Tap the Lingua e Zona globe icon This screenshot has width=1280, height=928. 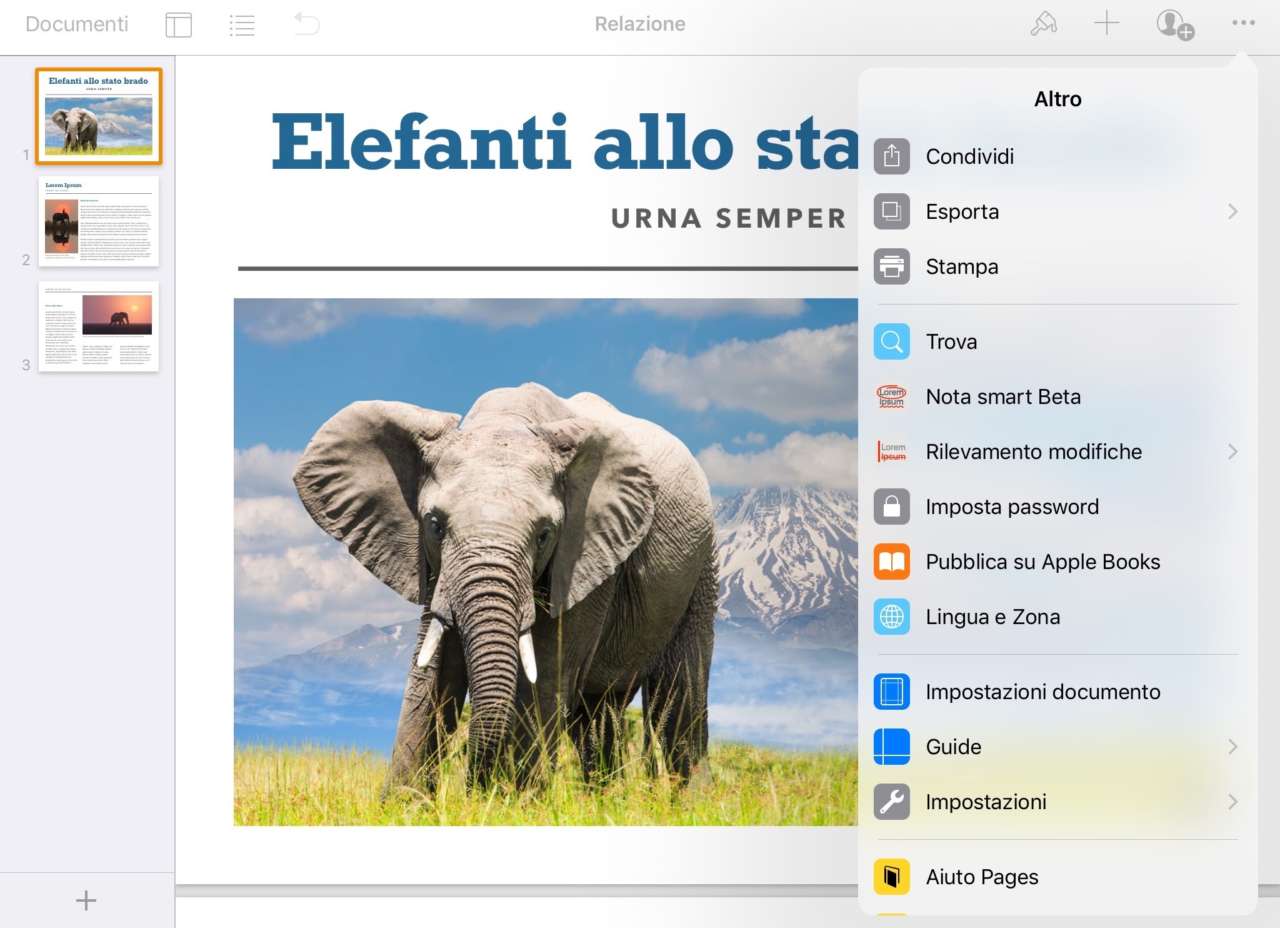[x=892, y=617]
